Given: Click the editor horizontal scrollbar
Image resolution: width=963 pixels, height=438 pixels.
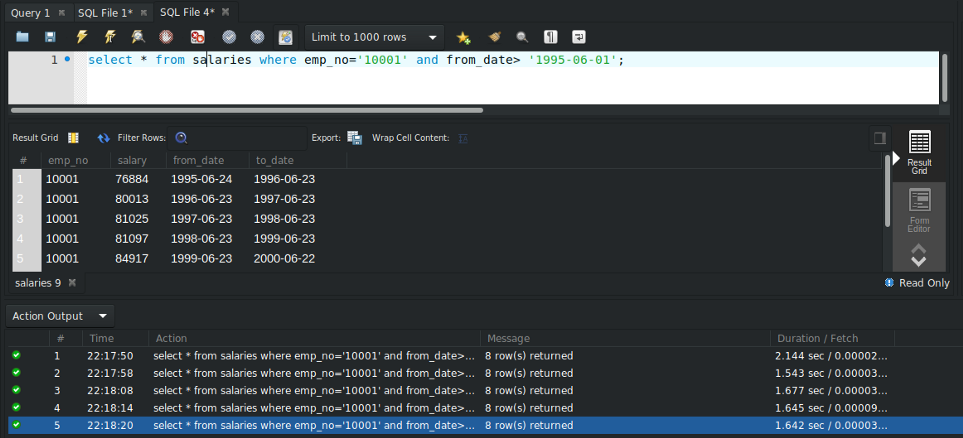Looking at the screenshot, I should 247,111.
